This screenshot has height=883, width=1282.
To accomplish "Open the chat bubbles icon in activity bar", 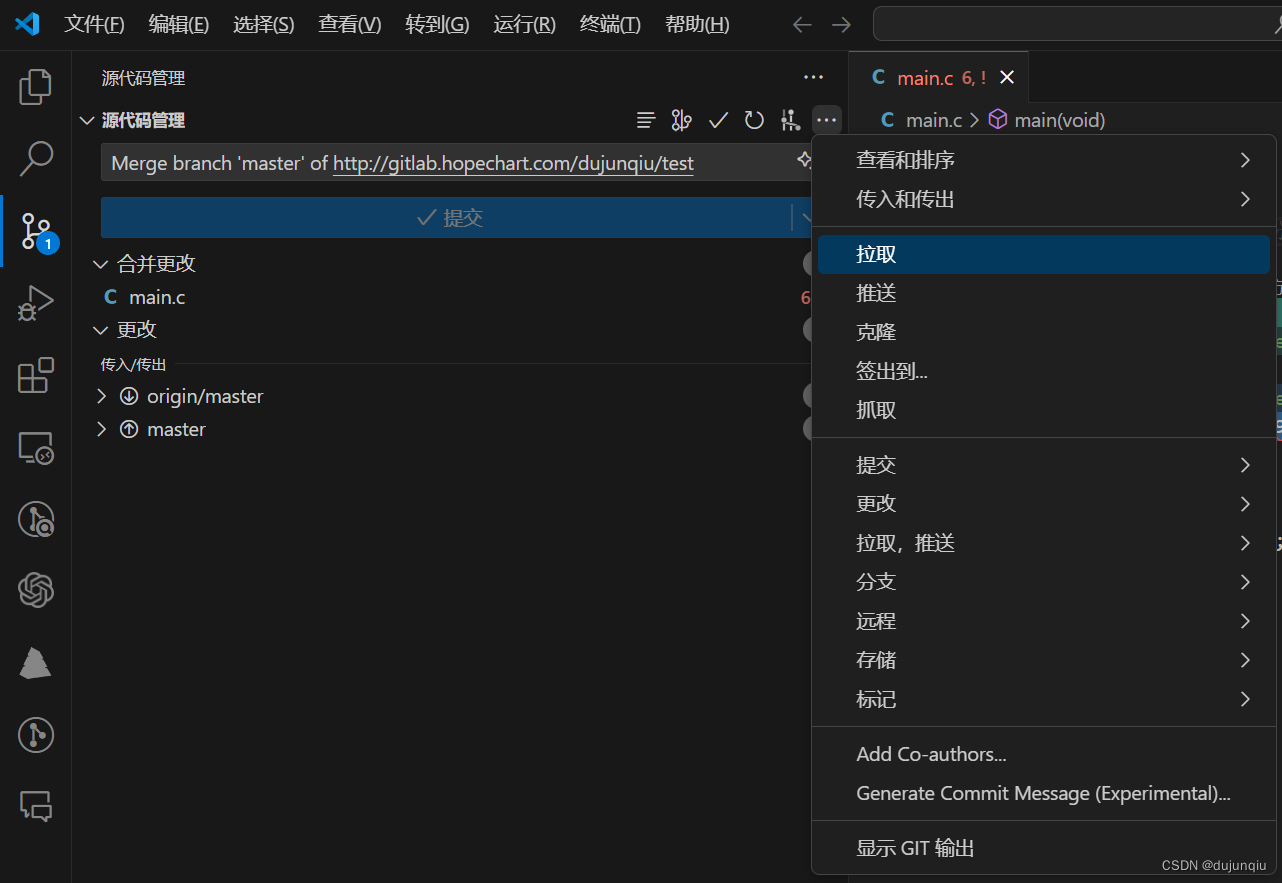I will 35,806.
